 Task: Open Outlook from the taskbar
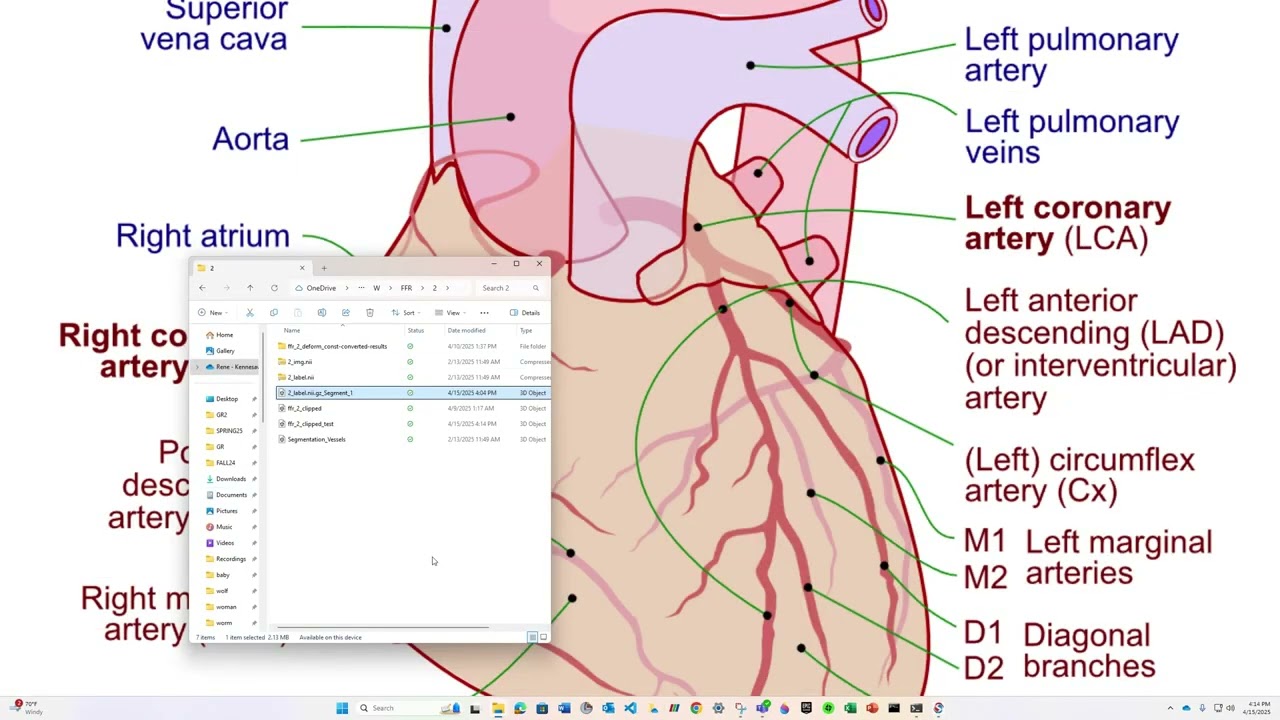pos(608,708)
